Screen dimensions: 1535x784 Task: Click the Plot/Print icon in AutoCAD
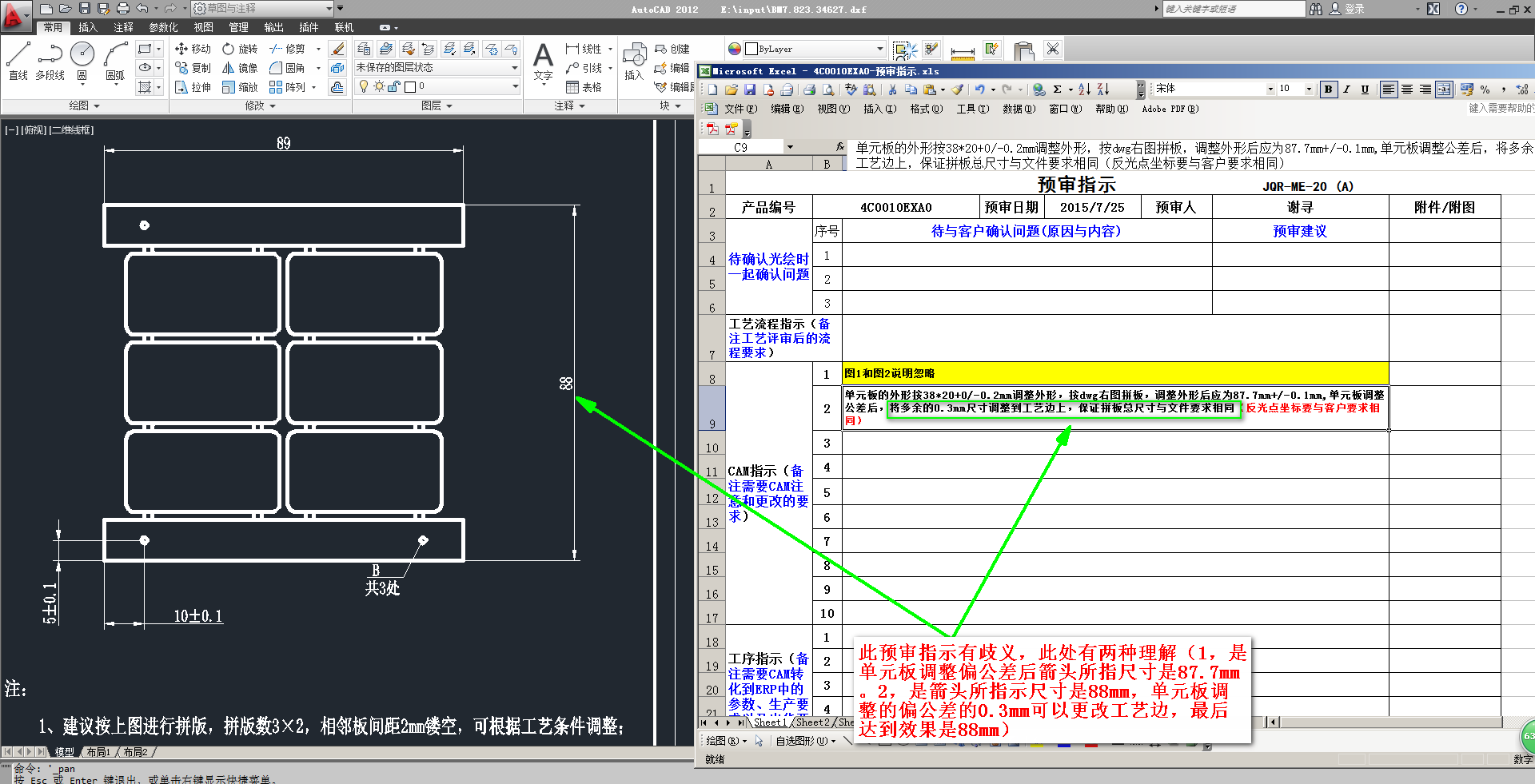[122, 8]
